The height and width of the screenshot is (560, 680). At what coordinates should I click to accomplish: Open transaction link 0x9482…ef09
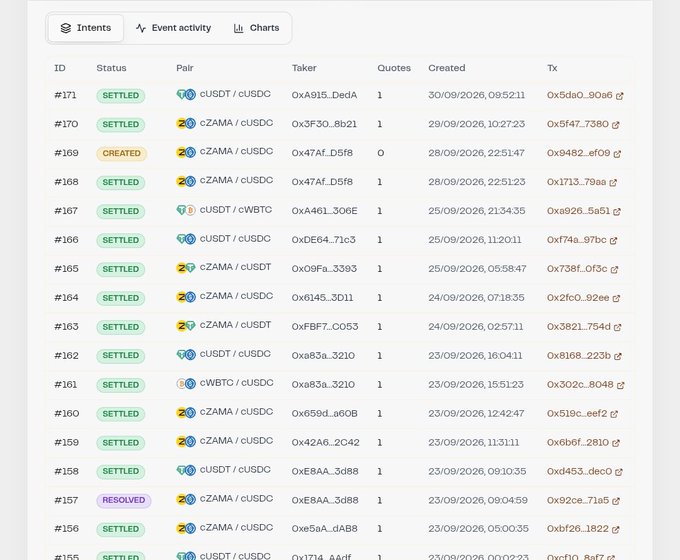pyautogui.click(x=579, y=153)
